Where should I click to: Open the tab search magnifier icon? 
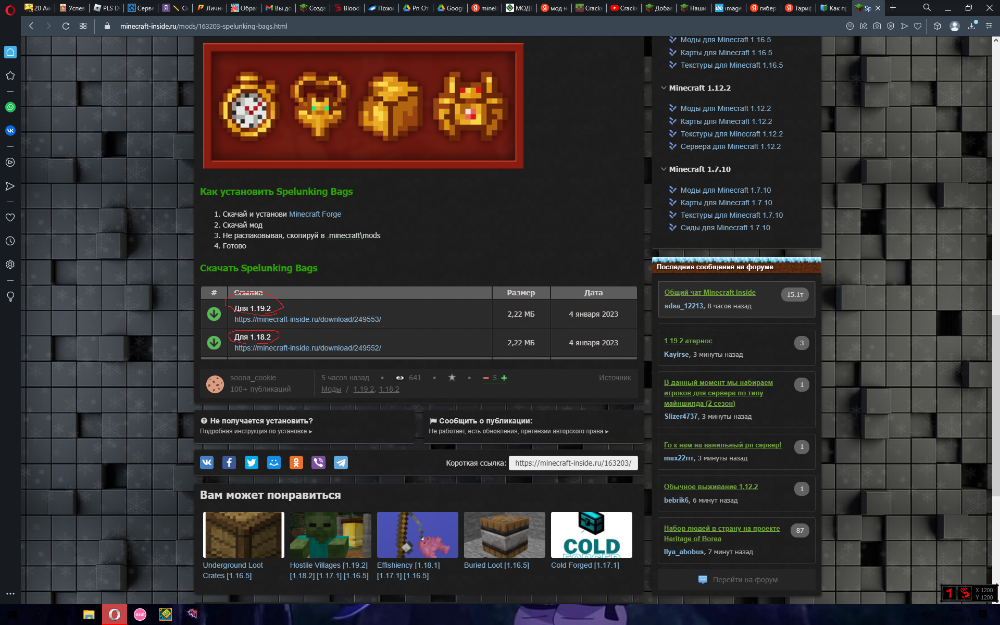(x=927, y=8)
